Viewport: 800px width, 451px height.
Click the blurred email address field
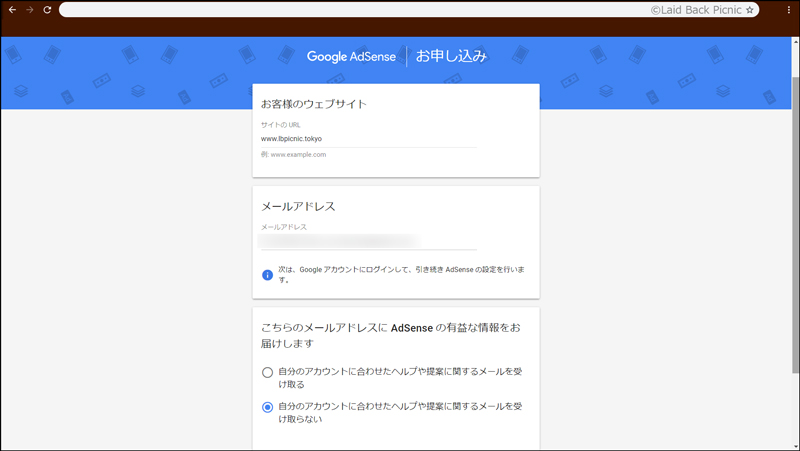tap(368, 241)
